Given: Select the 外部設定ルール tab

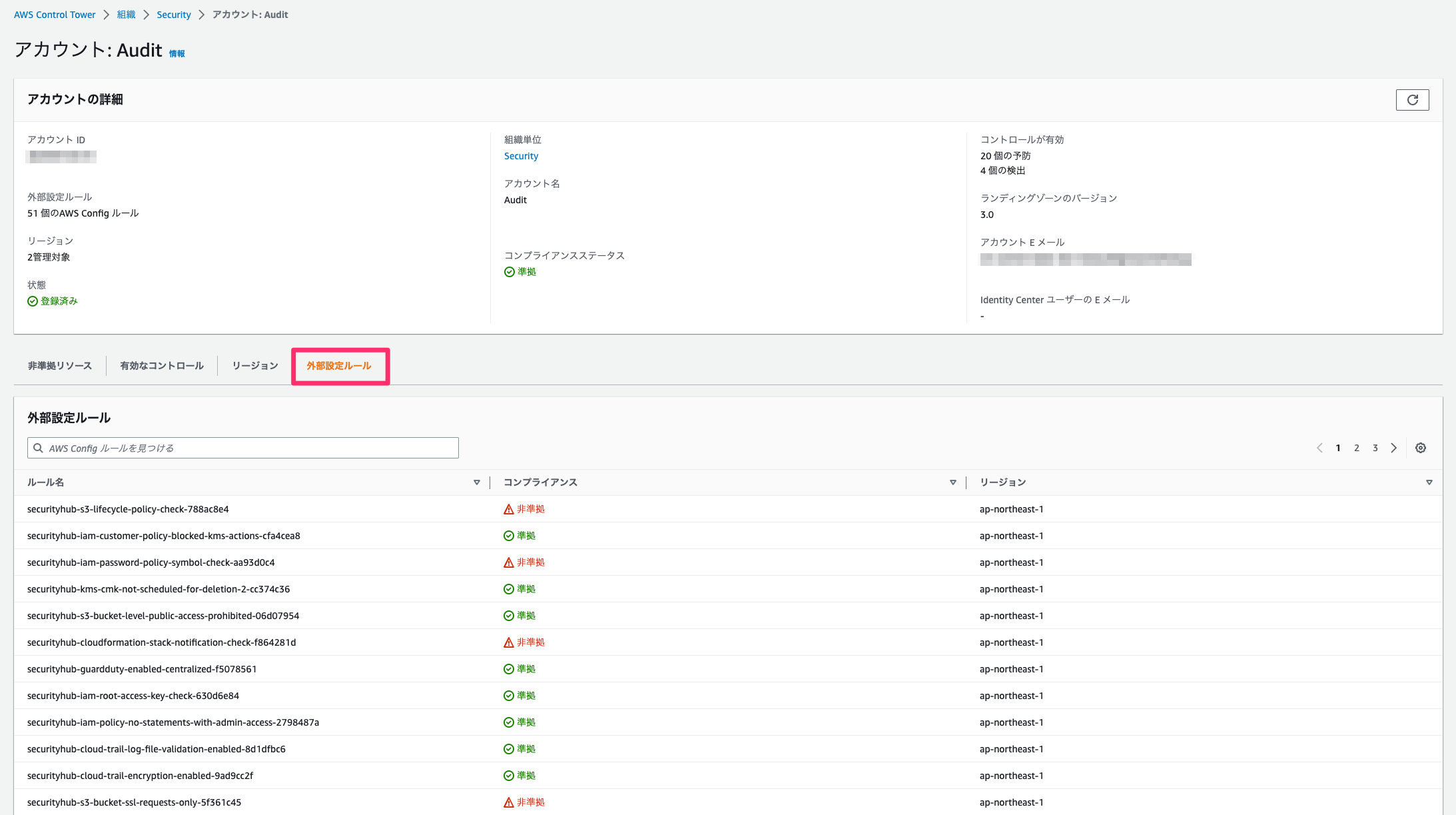Looking at the screenshot, I should (x=339, y=366).
